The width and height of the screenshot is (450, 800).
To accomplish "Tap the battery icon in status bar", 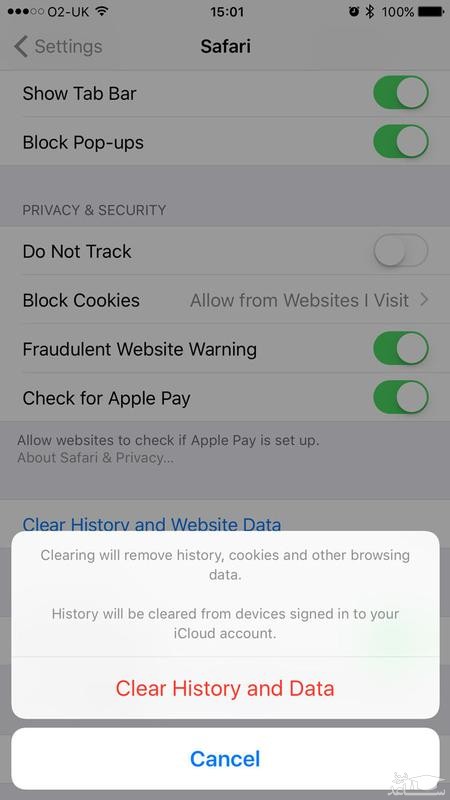I will click(x=431, y=11).
